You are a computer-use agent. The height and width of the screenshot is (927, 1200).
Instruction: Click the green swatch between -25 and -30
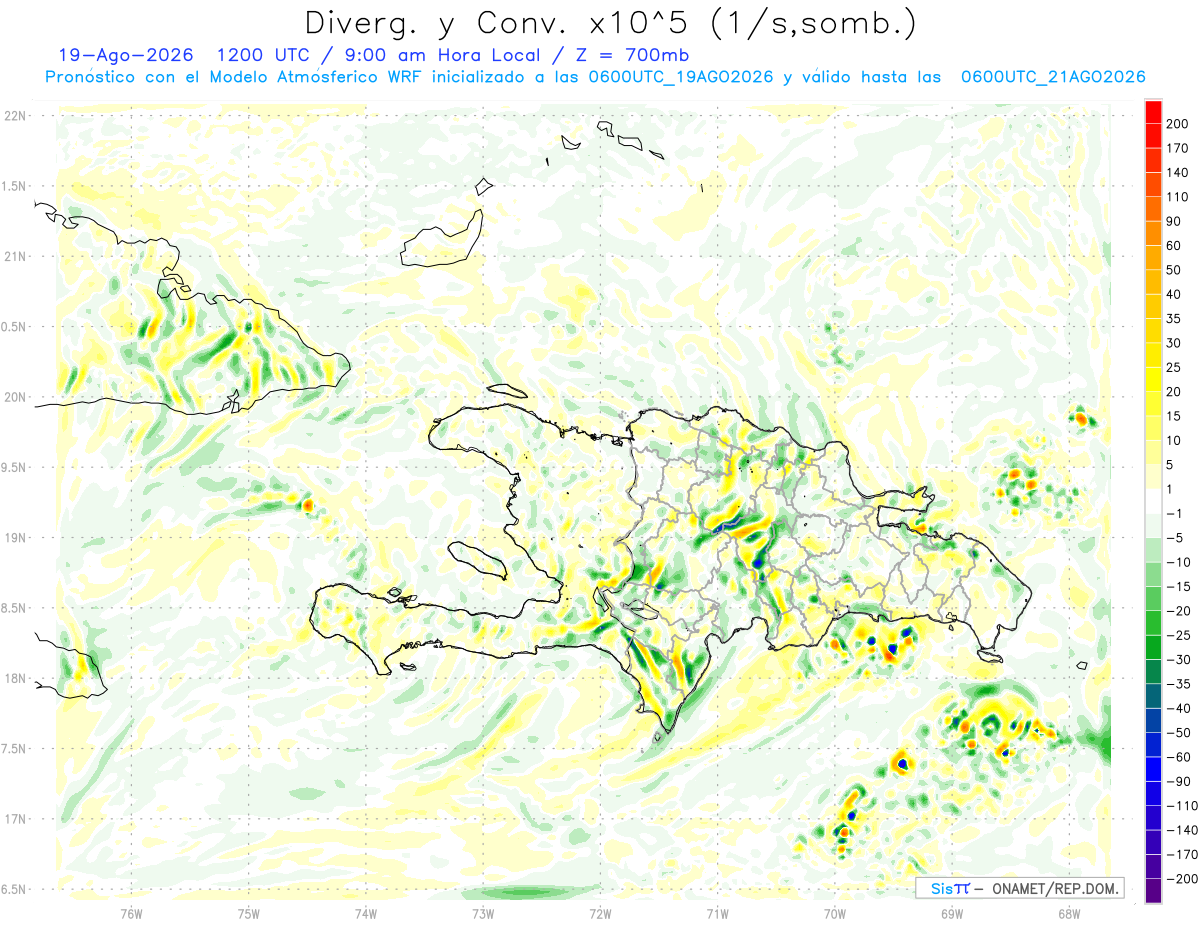[1153, 647]
